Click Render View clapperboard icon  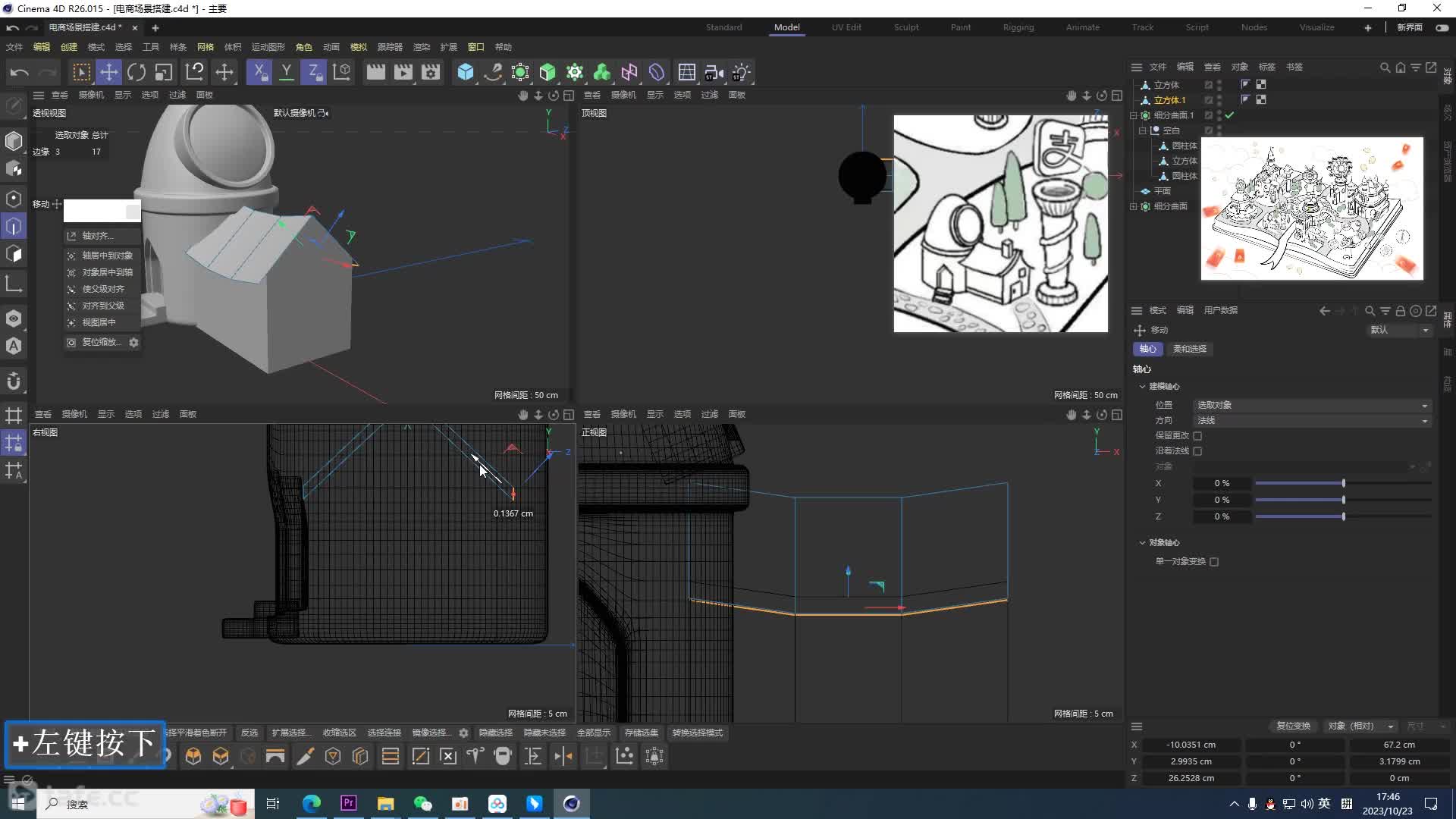375,73
